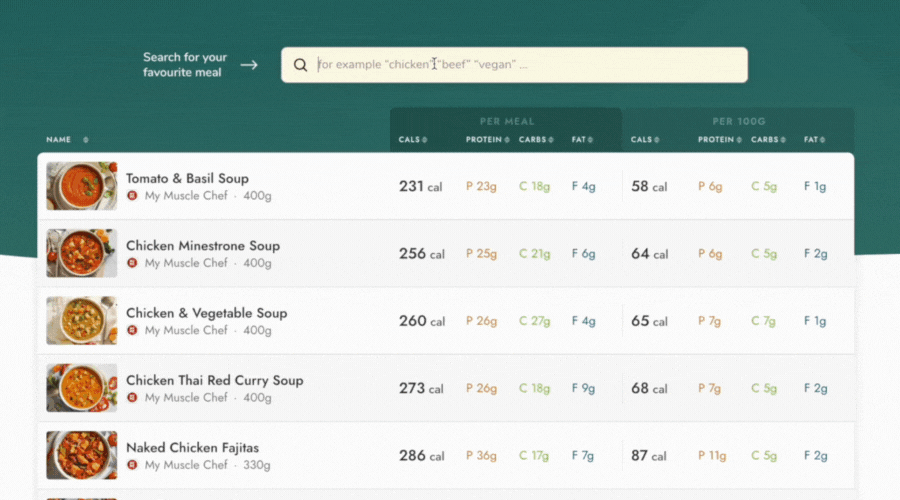Click '330g' weight in Naked Chicken Fajitas row

(x=257, y=465)
